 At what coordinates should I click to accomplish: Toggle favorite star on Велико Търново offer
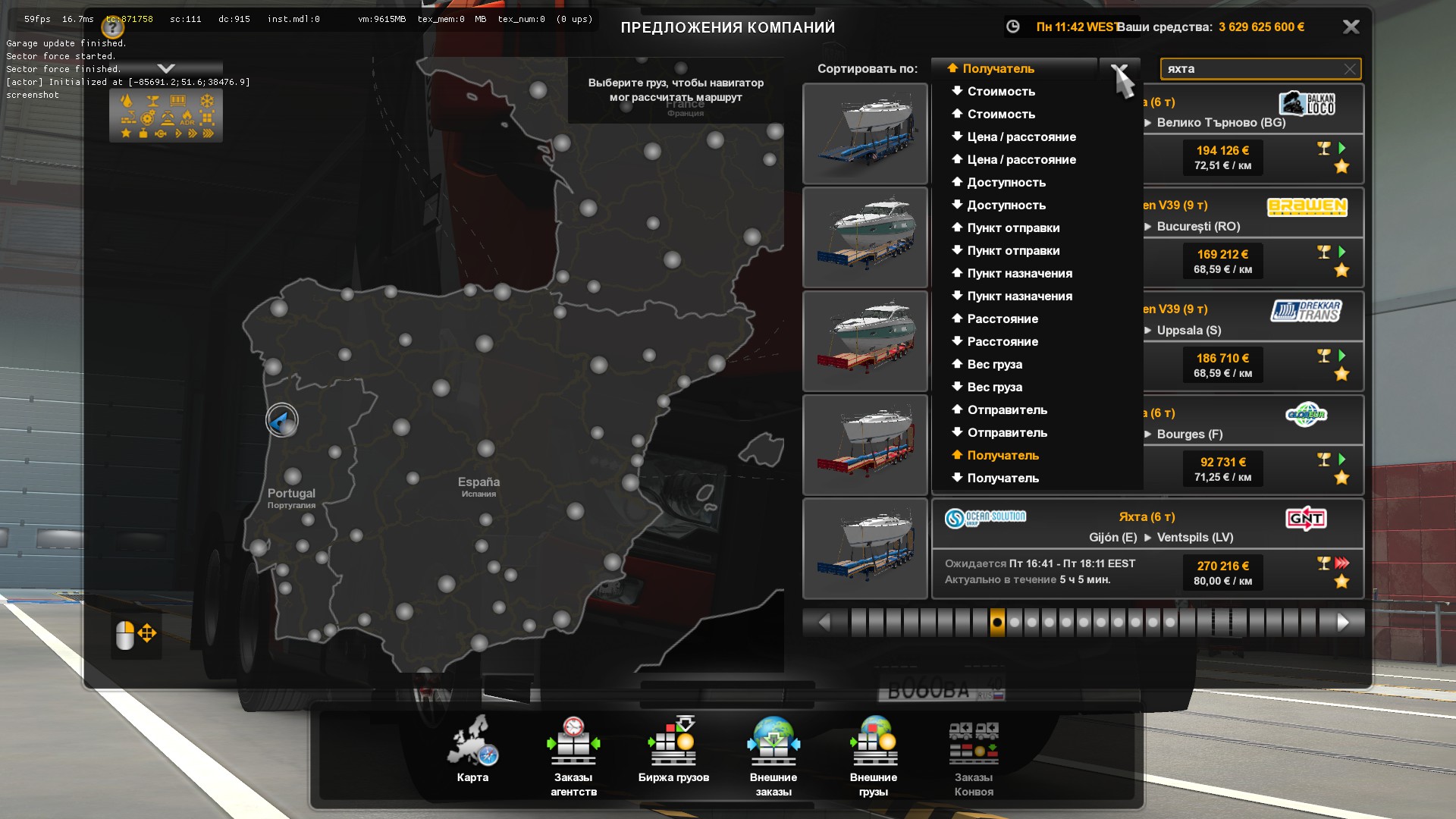[x=1341, y=167]
